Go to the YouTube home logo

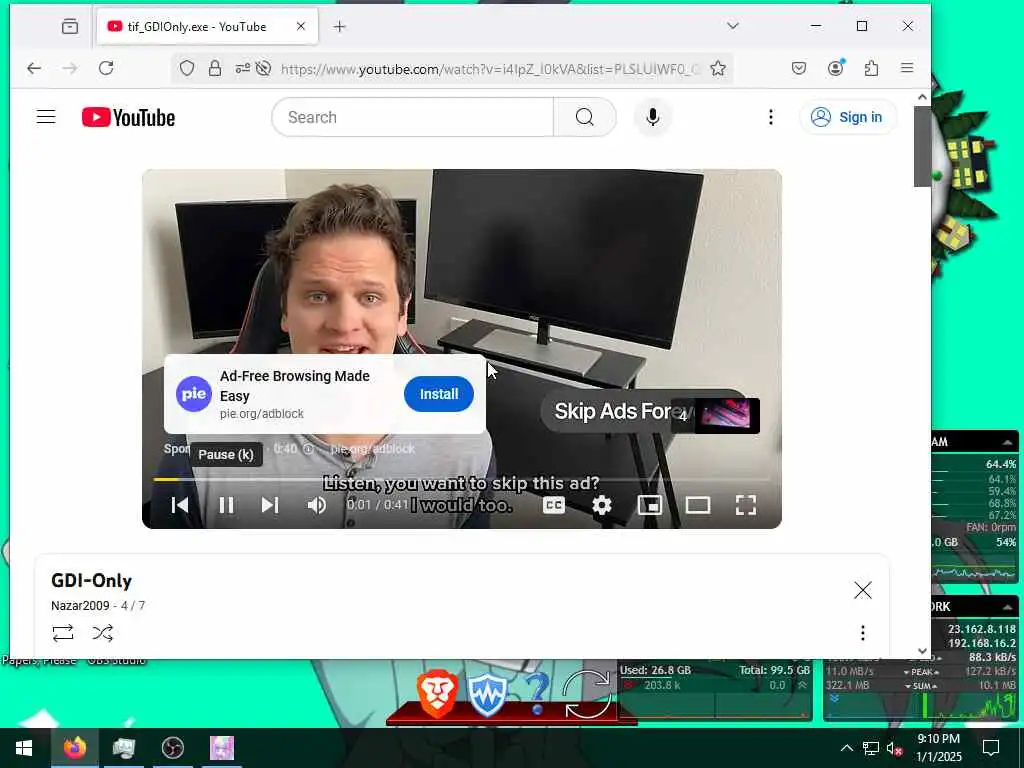(129, 118)
